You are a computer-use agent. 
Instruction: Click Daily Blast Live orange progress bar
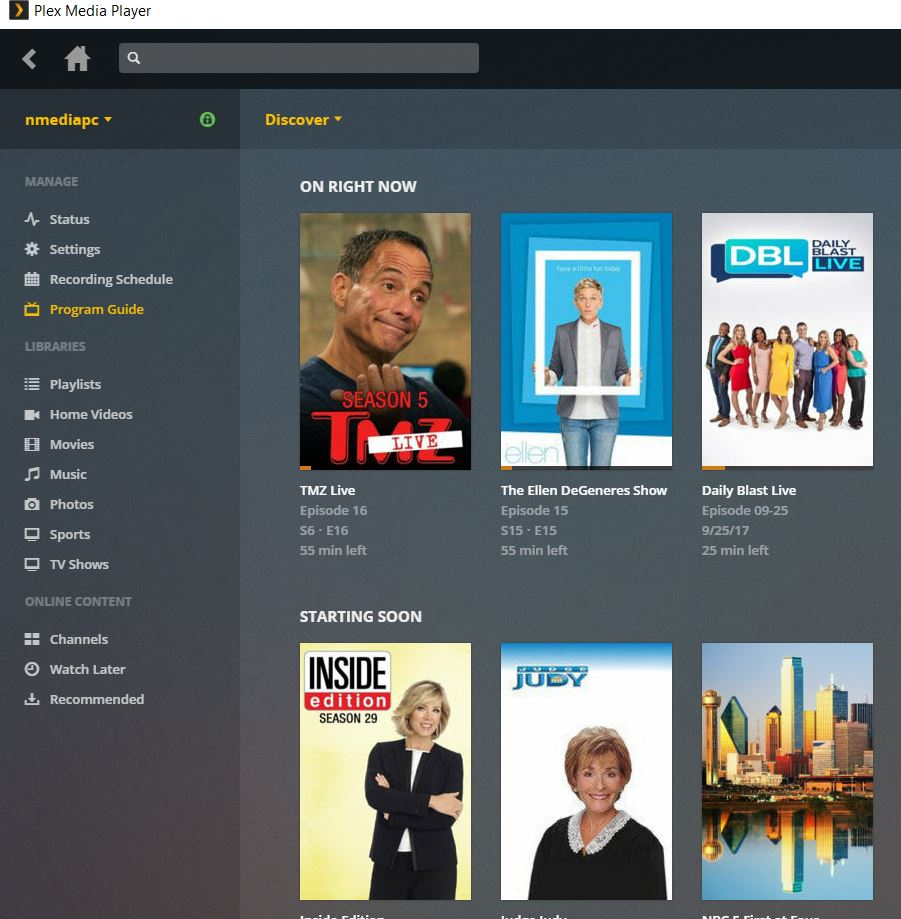713,468
